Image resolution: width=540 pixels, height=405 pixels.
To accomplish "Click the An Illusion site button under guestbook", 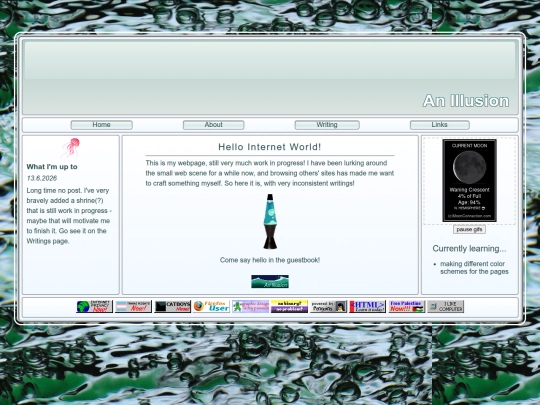I will (x=270, y=281).
